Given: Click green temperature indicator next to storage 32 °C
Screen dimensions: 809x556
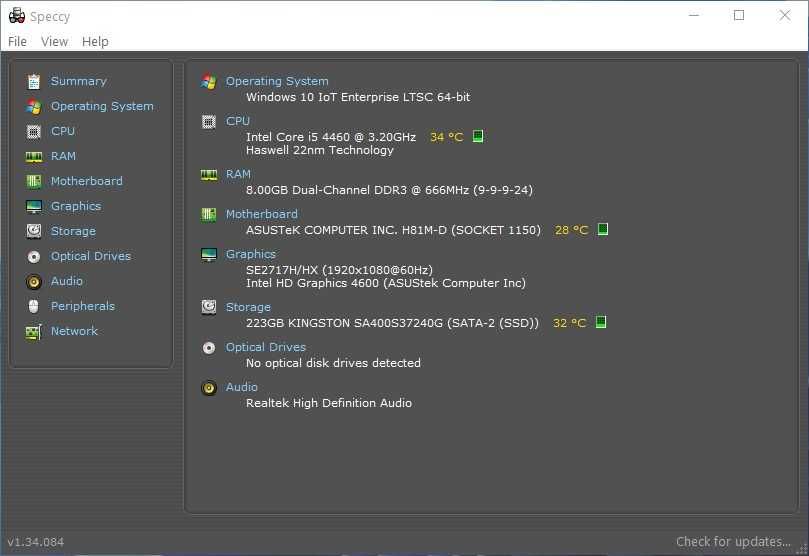Looking at the screenshot, I should [x=601, y=322].
